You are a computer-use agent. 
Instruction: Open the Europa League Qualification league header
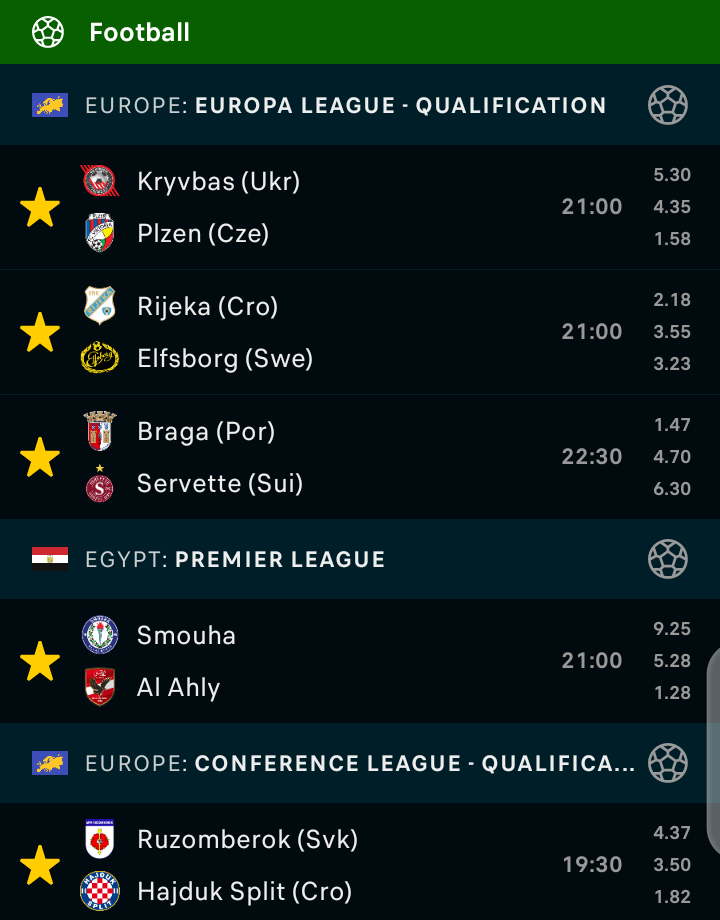click(345, 105)
